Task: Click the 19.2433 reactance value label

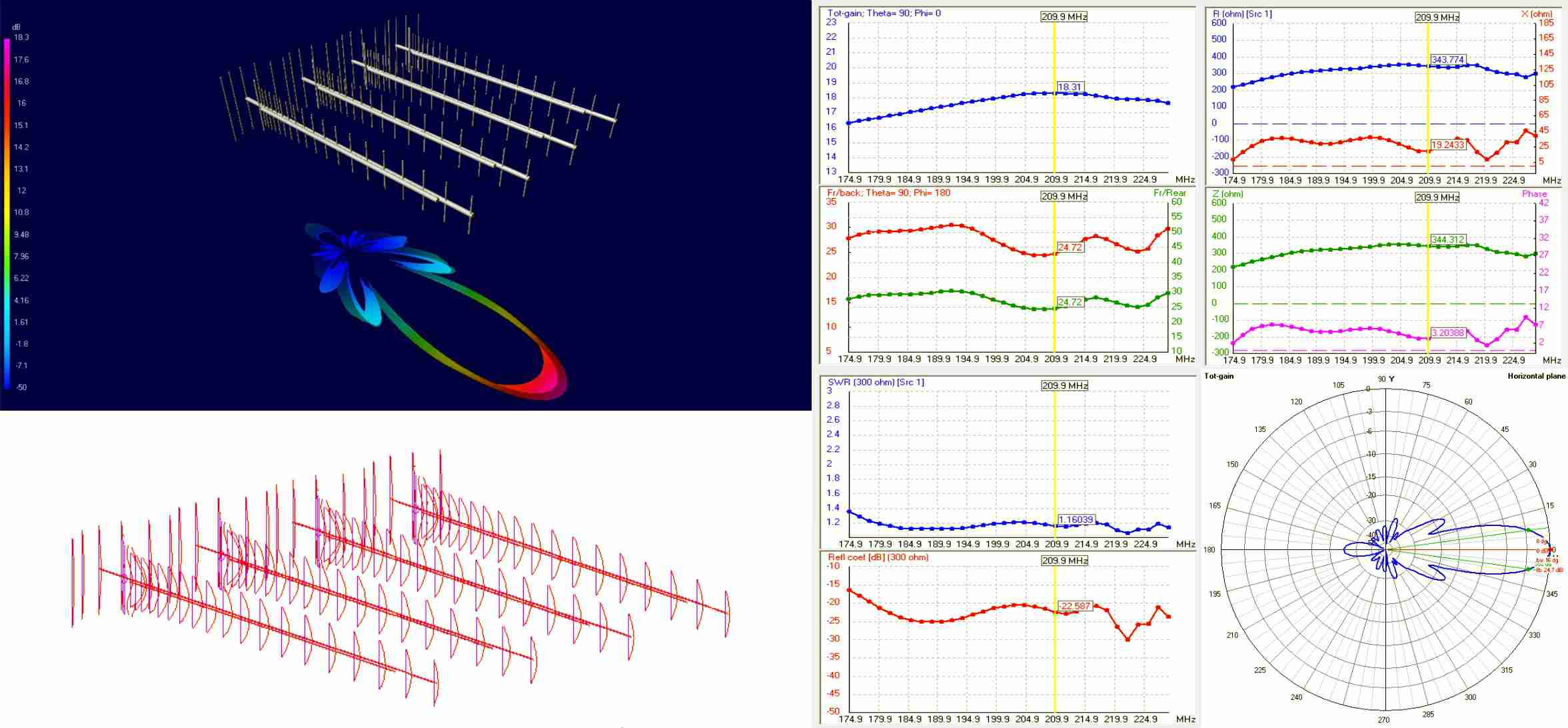Action: point(1447,145)
